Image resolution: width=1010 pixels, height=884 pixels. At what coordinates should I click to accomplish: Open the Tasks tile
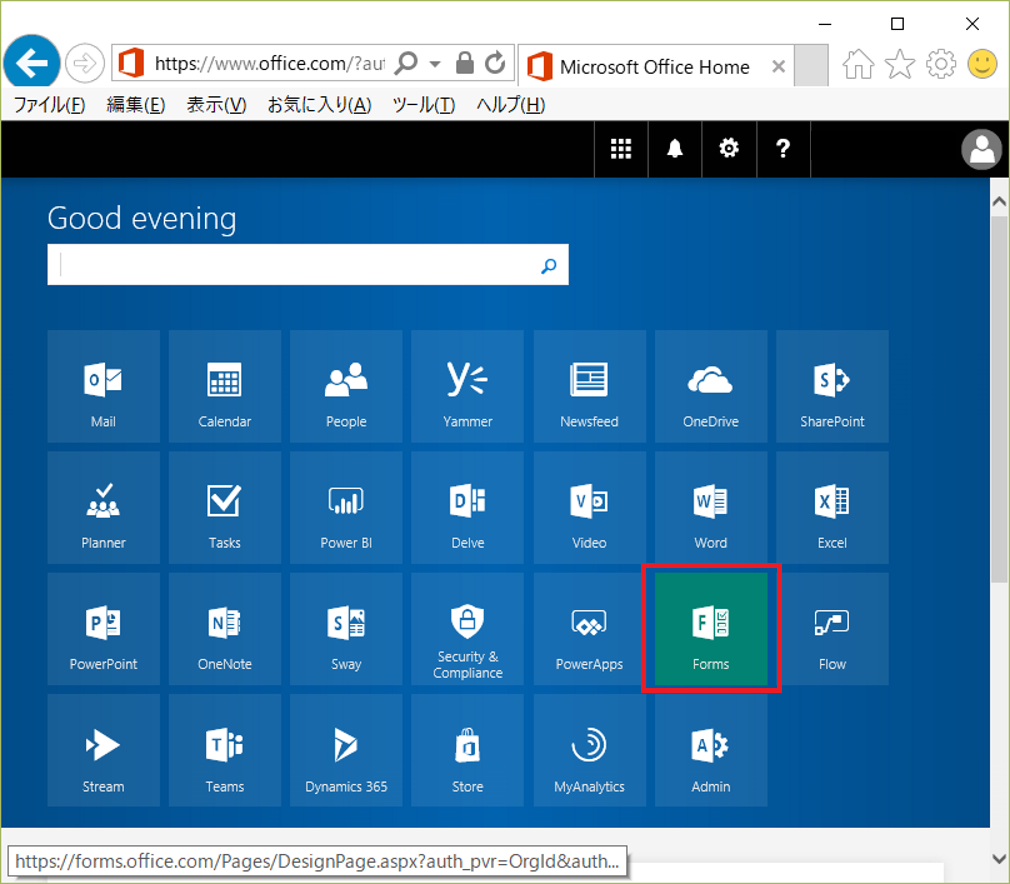pos(225,508)
